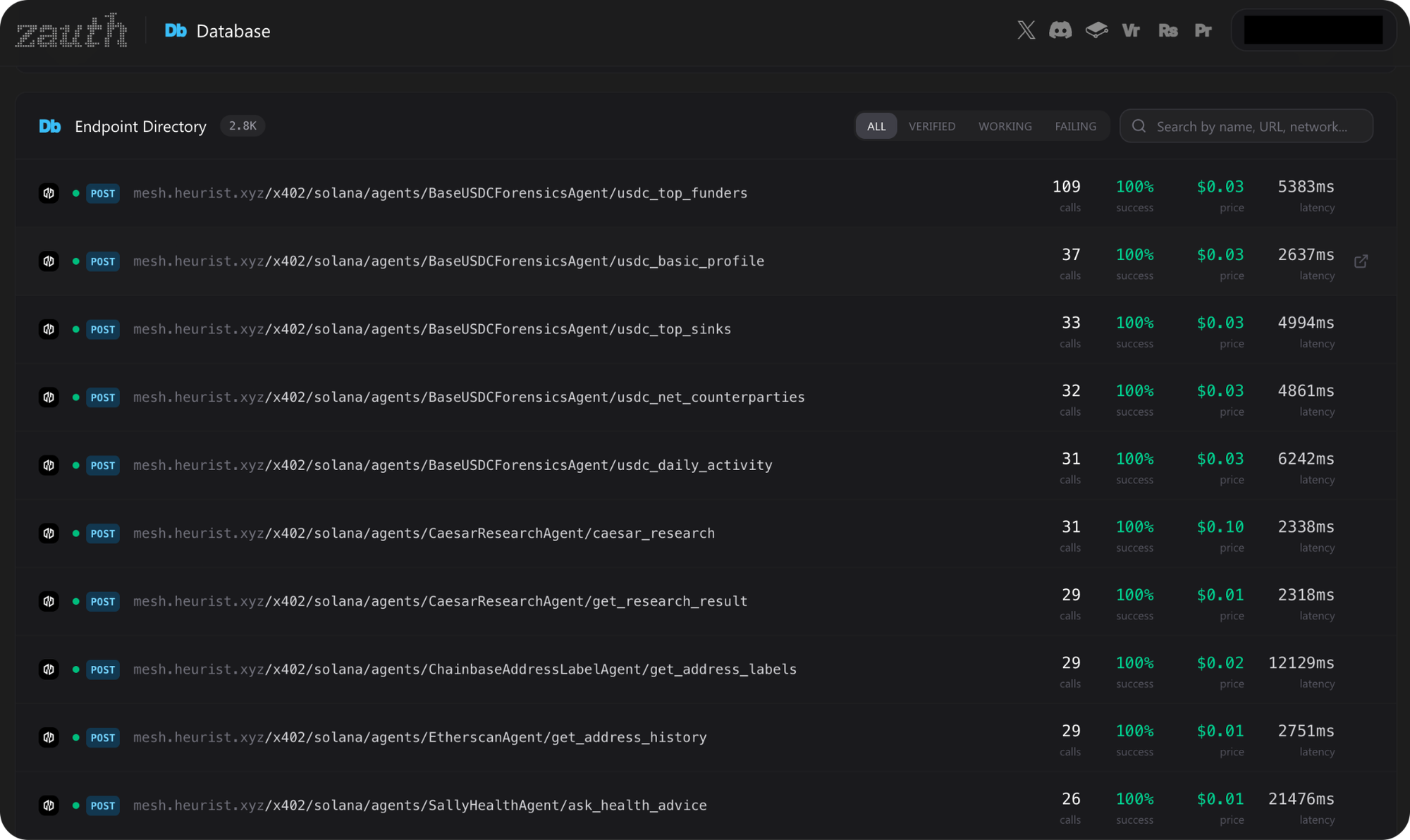Open the get_address_labels endpoint URL

click(x=465, y=669)
